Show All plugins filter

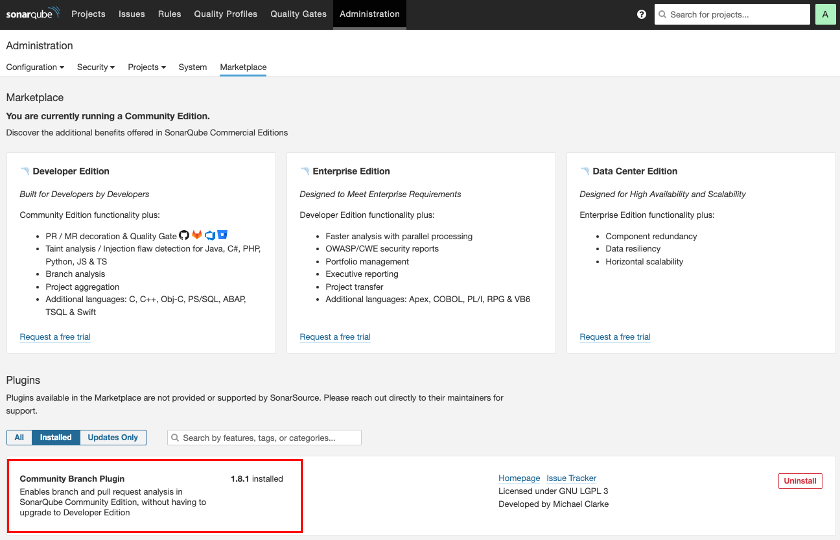click(x=19, y=437)
